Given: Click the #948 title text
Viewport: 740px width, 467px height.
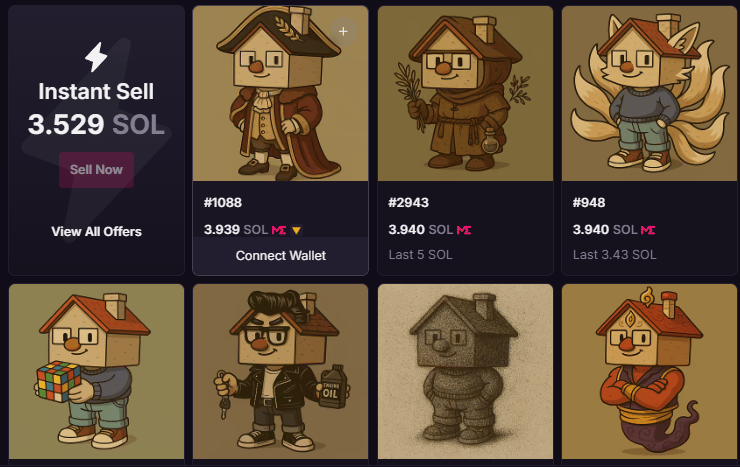Looking at the screenshot, I should coord(589,203).
